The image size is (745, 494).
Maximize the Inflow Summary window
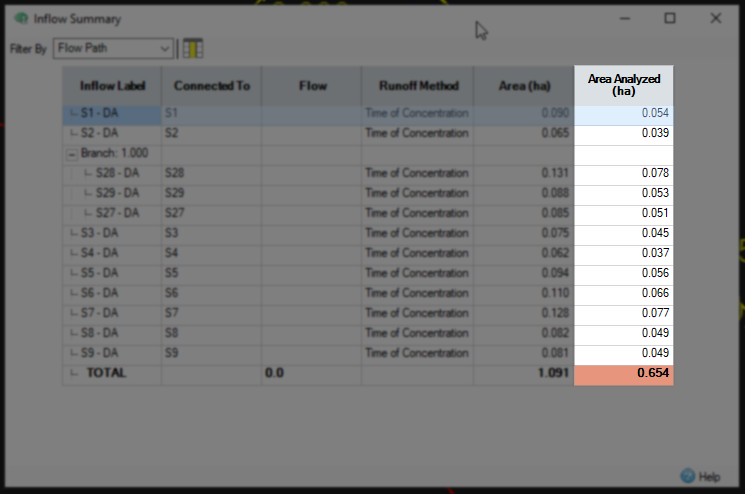pos(670,18)
